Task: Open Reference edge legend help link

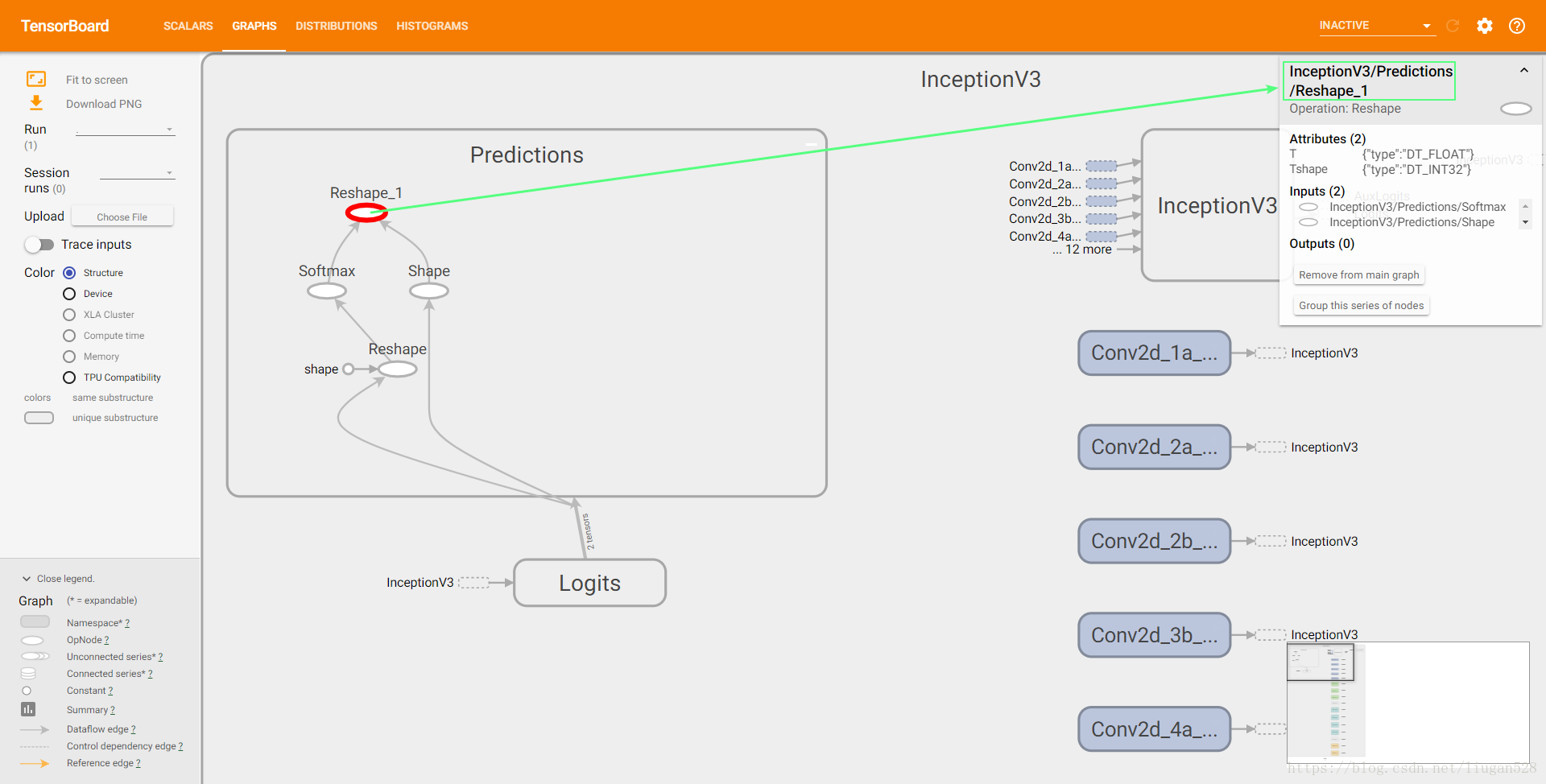Action: [138, 763]
